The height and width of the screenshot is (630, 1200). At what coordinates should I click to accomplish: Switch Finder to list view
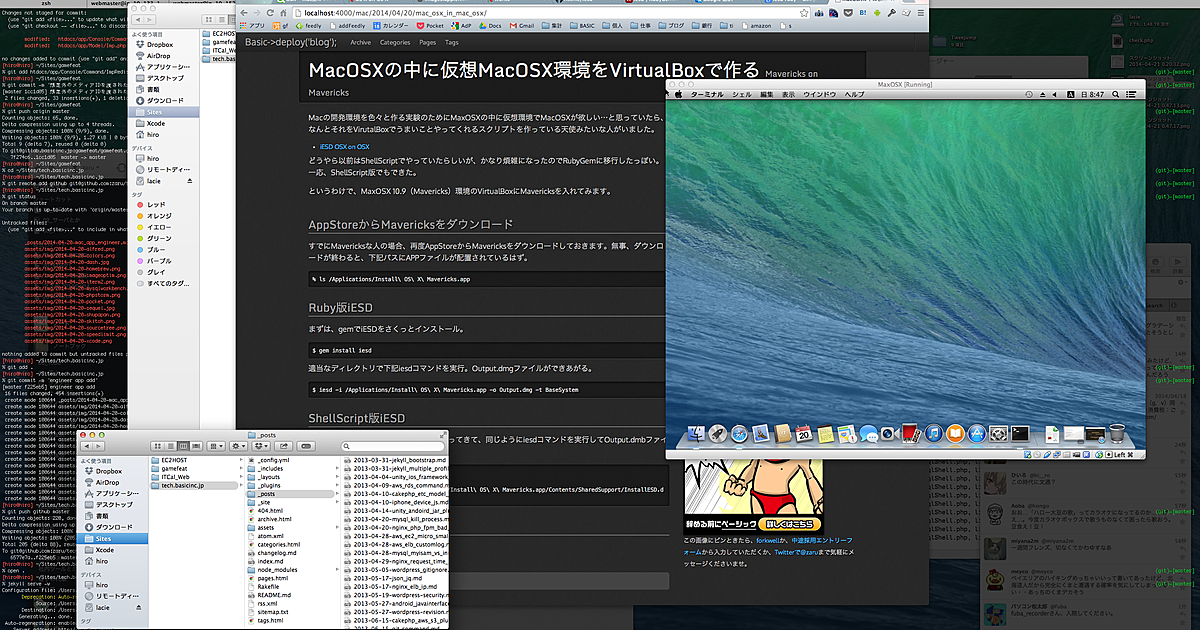point(172,446)
